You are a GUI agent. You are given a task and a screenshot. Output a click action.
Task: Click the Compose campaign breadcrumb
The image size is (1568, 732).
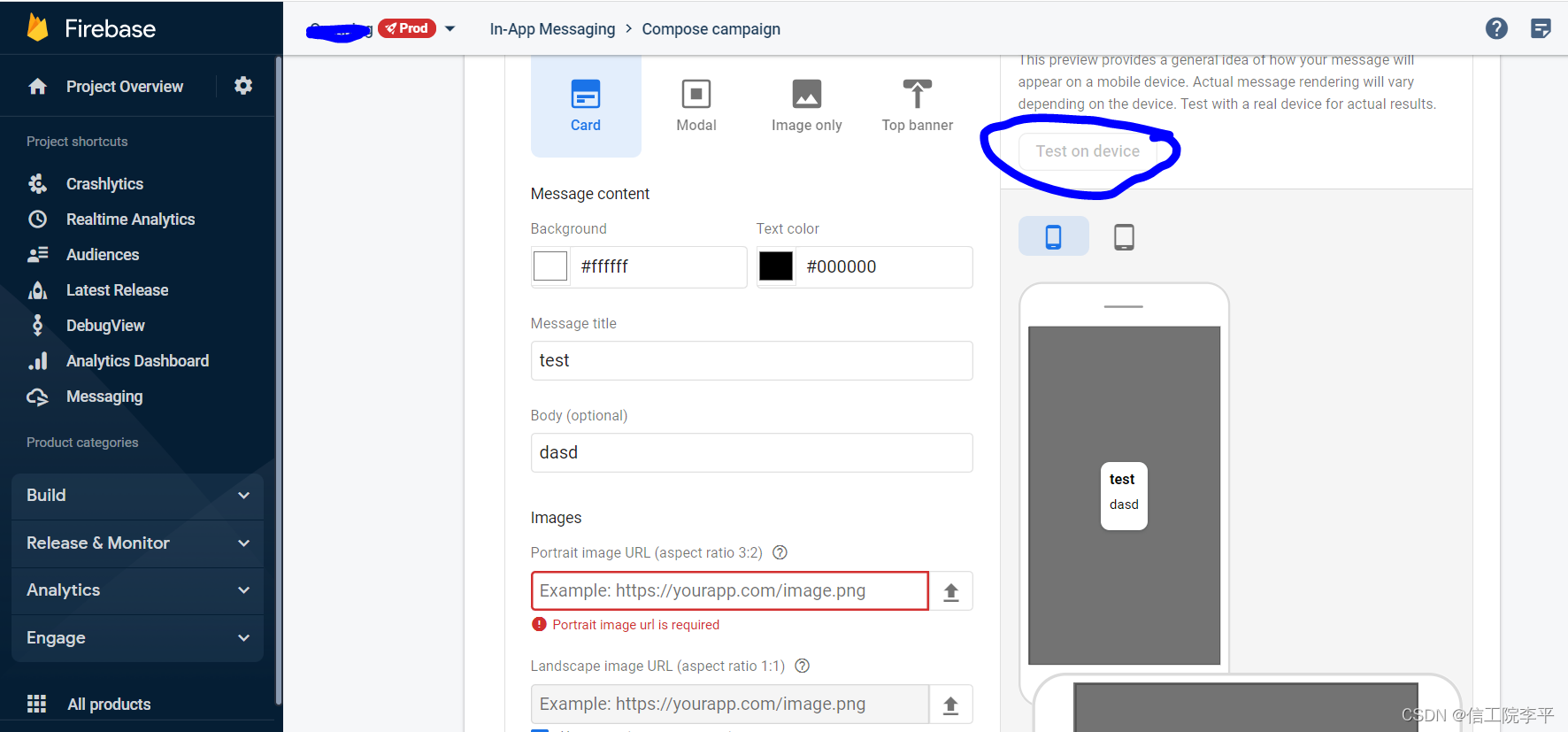711,29
